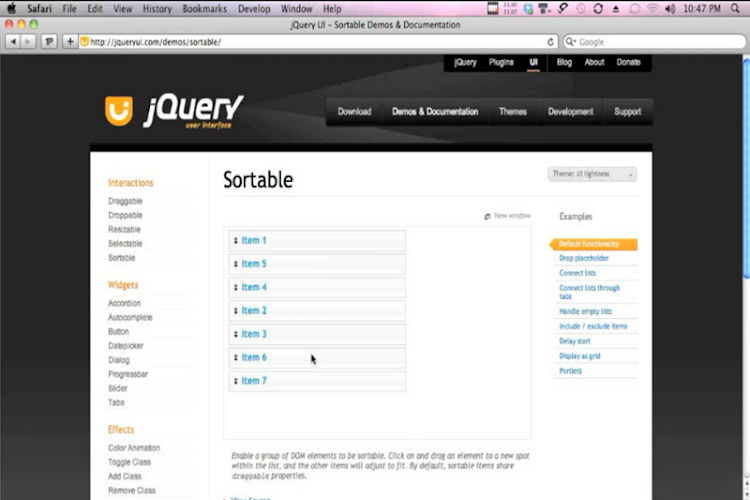This screenshot has width=750, height=500.
Task: Click the Apple menu logo
Action: [11, 8]
